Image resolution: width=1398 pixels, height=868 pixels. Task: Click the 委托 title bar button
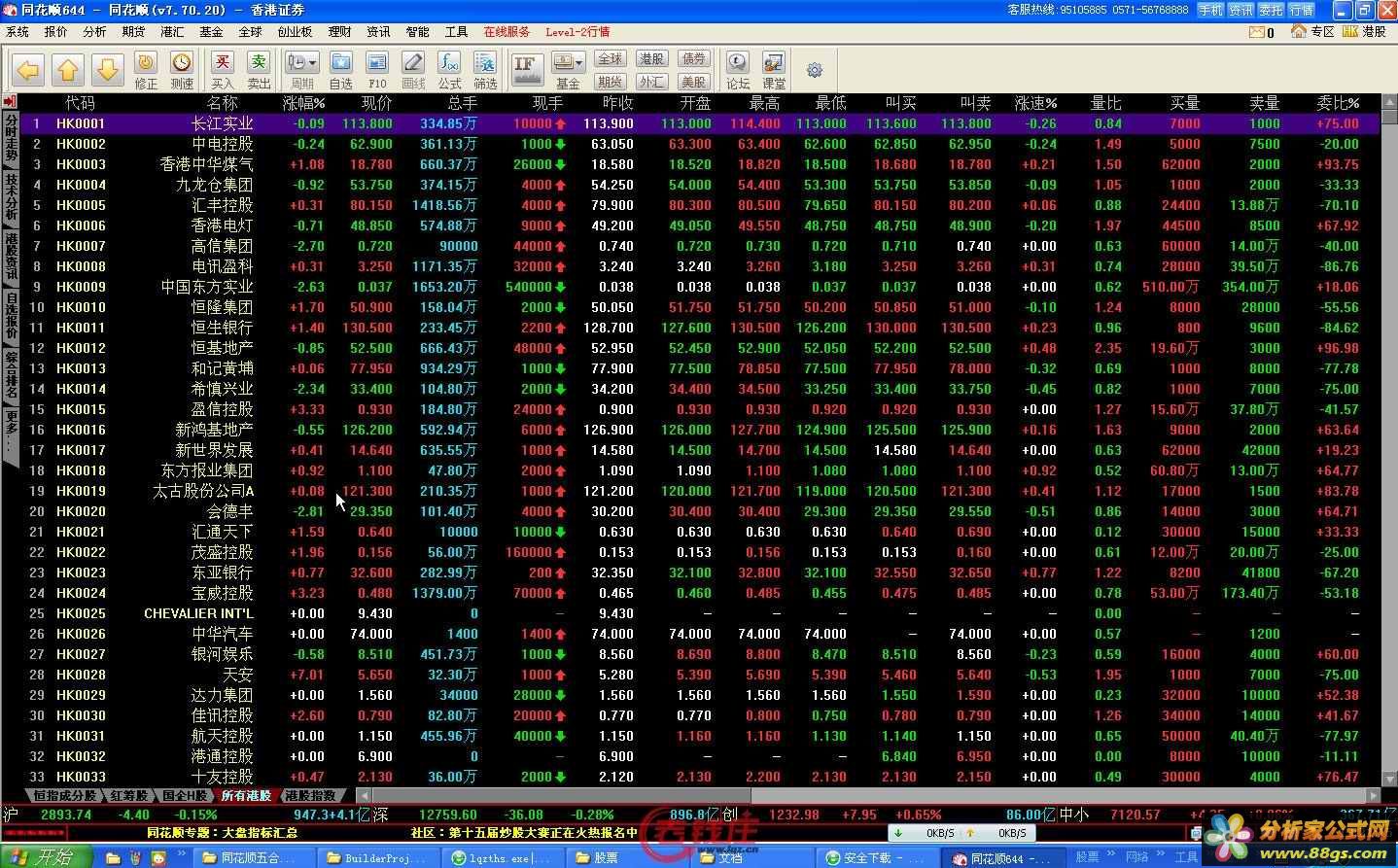point(1271,10)
